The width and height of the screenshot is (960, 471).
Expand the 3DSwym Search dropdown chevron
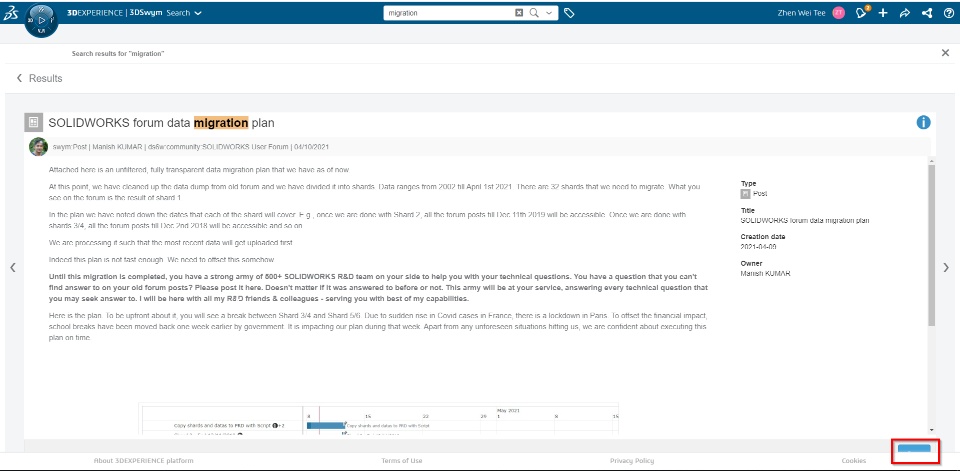click(198, 13)
